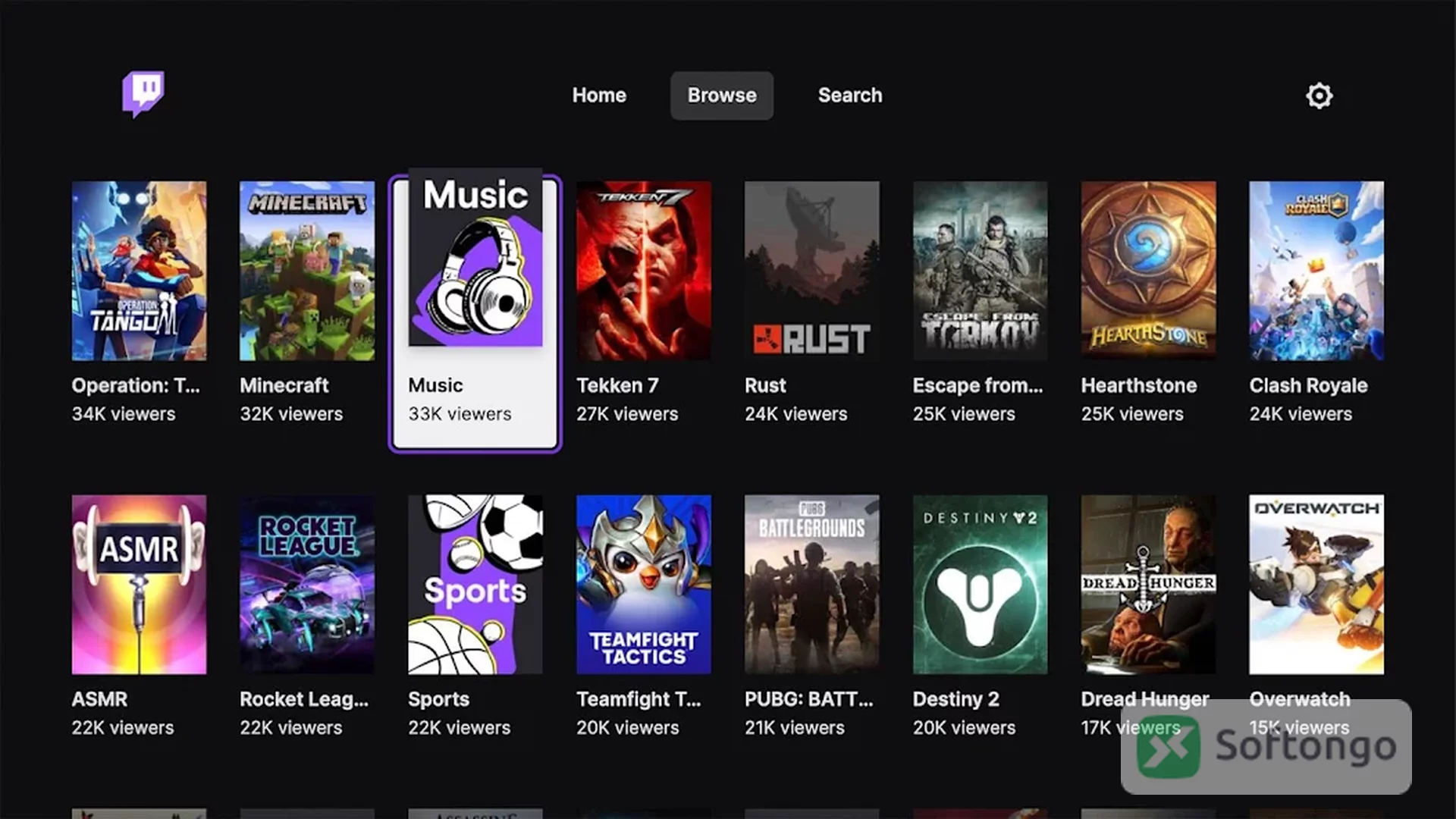This screenshot has height=819, width=1456.
Task: Select the Clash Royale cover art
Action: (x=1316, y=271)
